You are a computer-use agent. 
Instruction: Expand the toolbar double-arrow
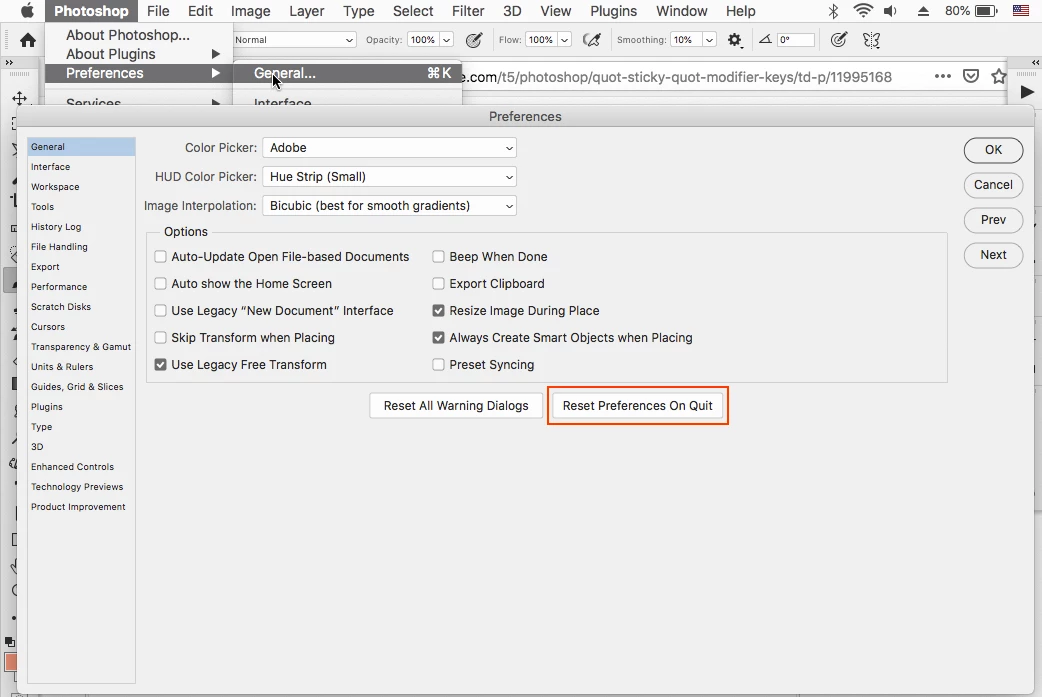9,62
